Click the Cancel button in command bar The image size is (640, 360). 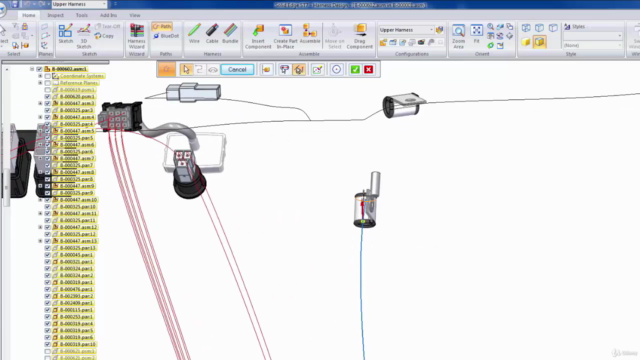pyautogui.click(x=237, y=69)
